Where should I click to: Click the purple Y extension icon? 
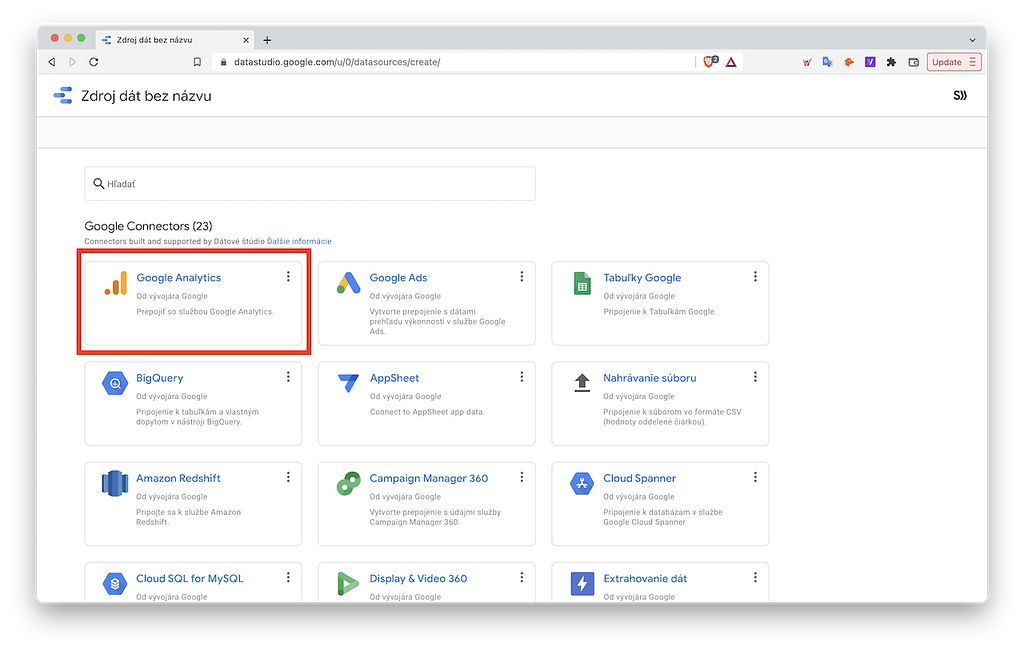coord(870,62)
